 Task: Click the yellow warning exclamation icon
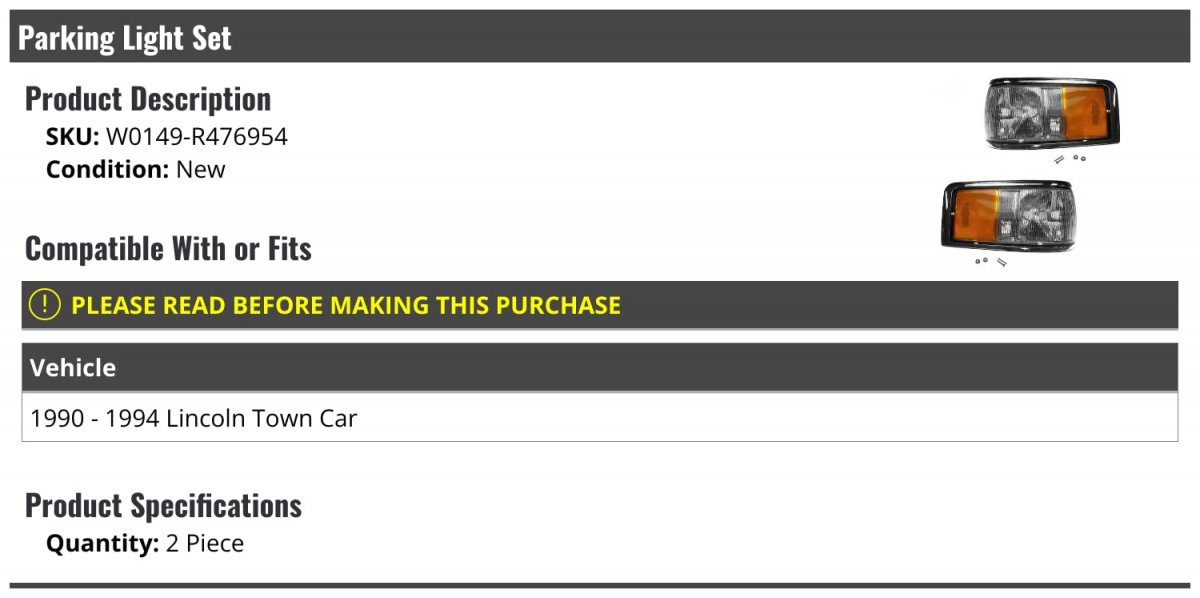coord(45,305)
